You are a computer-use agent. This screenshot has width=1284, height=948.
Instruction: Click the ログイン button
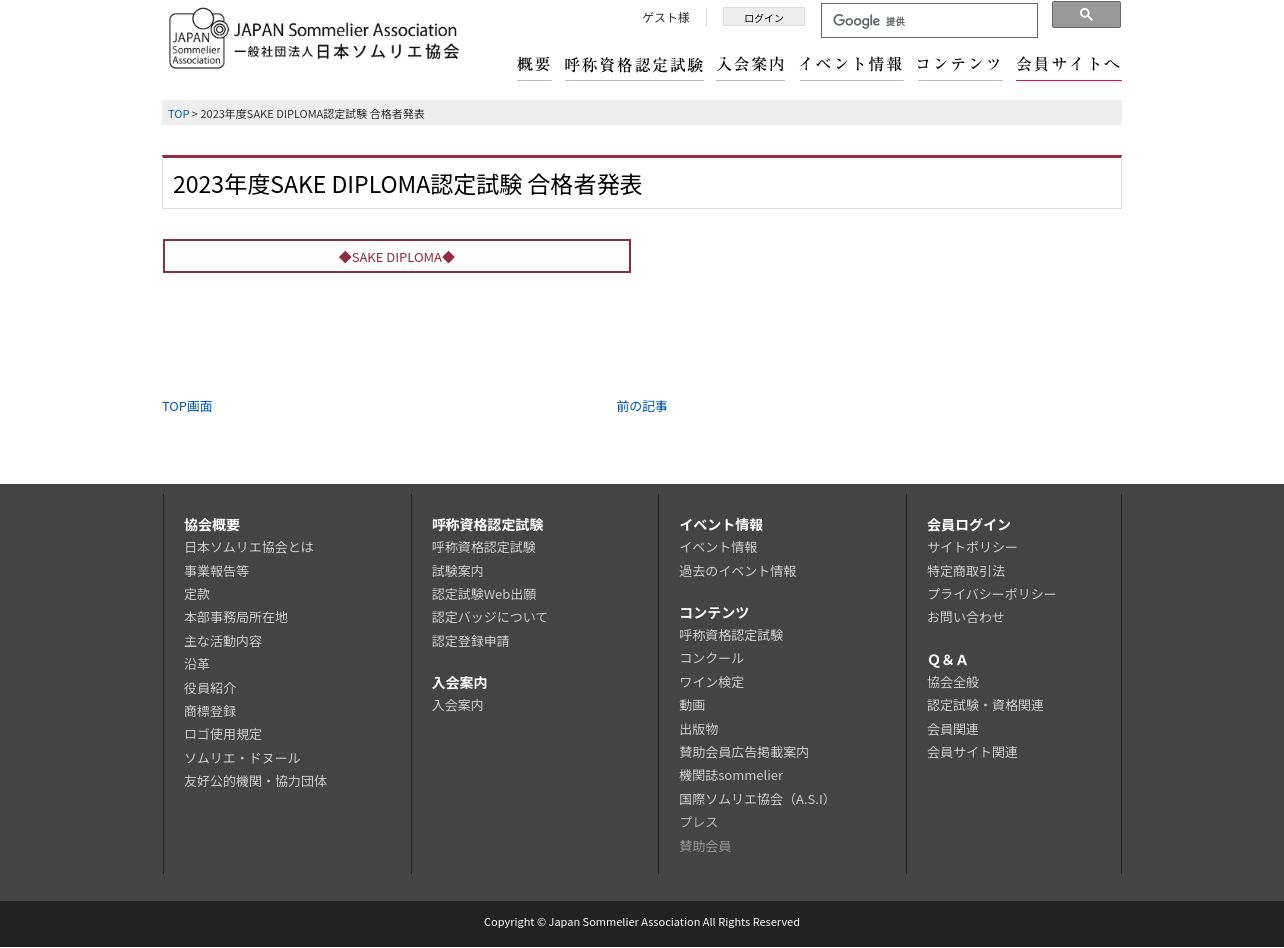point(764,18)
